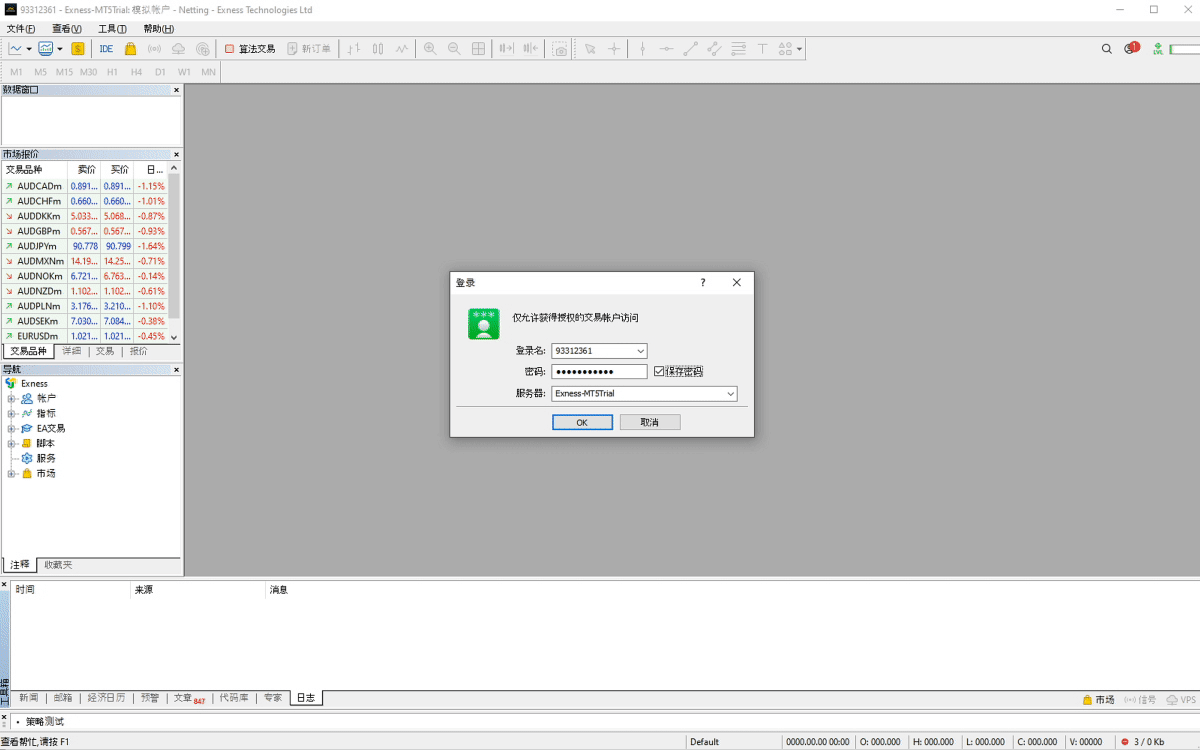Viewport: 1200px width, 750px height.
Task: Click the Exness root in navigator
Action: tap(34, 383)
